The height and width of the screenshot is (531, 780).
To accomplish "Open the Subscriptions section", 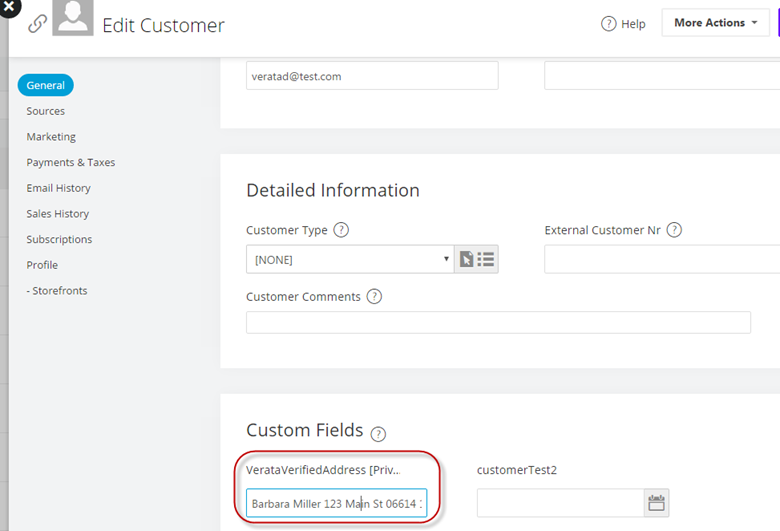I will pos(59,239).
